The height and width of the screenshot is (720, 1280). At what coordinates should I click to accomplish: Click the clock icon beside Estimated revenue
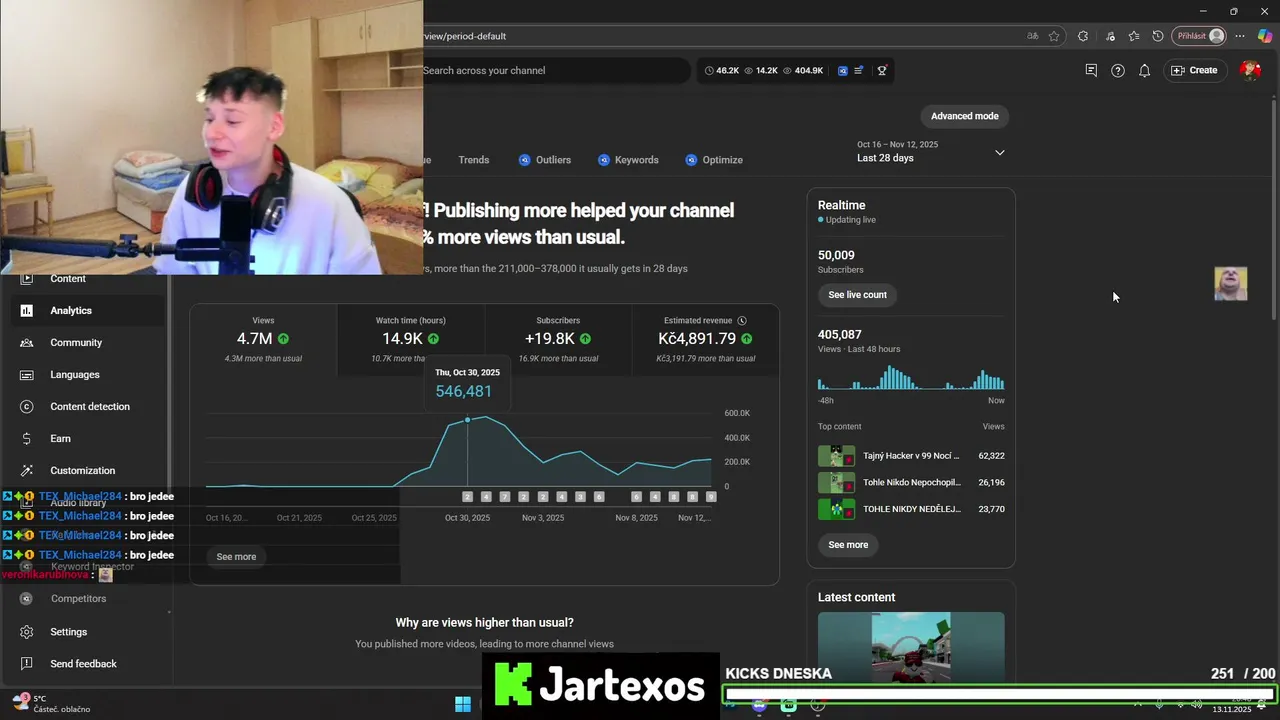[x=743, y=321]
